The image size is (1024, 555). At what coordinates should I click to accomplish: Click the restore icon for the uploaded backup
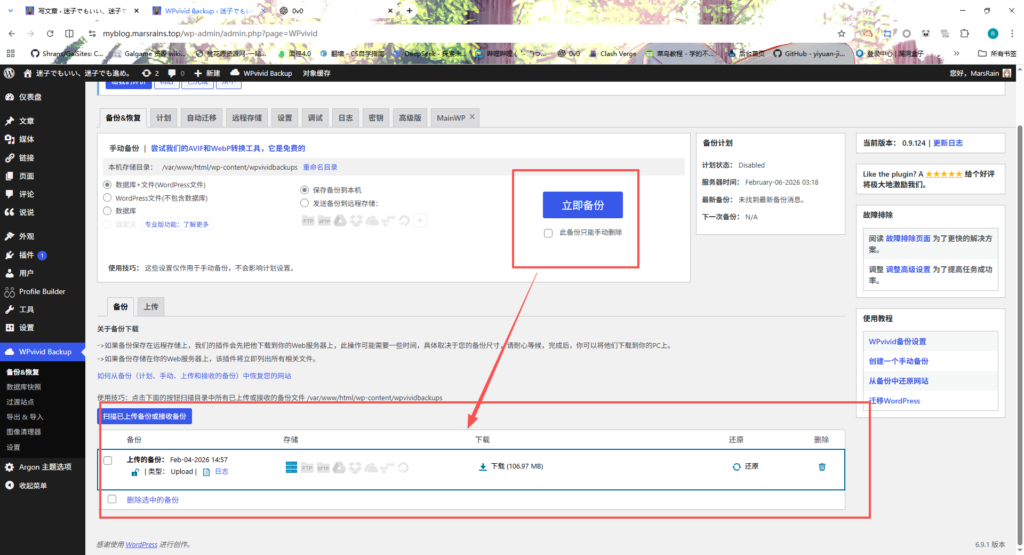tap(737, 466)
